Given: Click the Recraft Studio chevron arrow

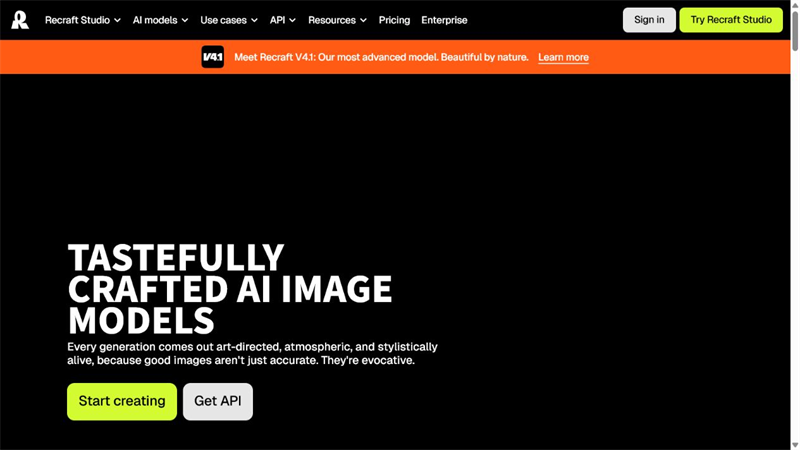Looking at the screenshot, I should click(117, 20).
